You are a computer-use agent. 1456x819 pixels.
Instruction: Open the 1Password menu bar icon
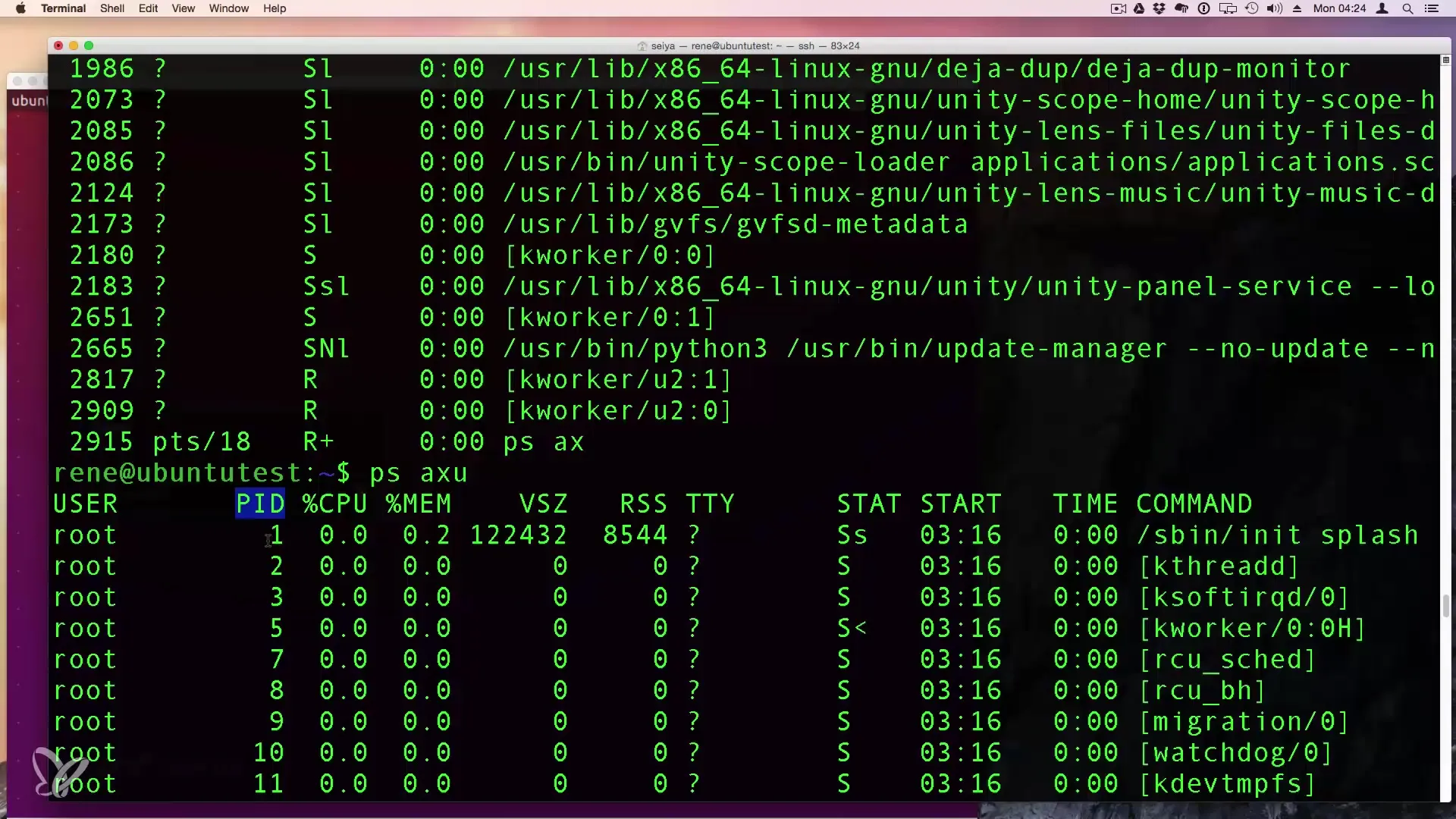pyautogui.click(x=1203, y=8)
